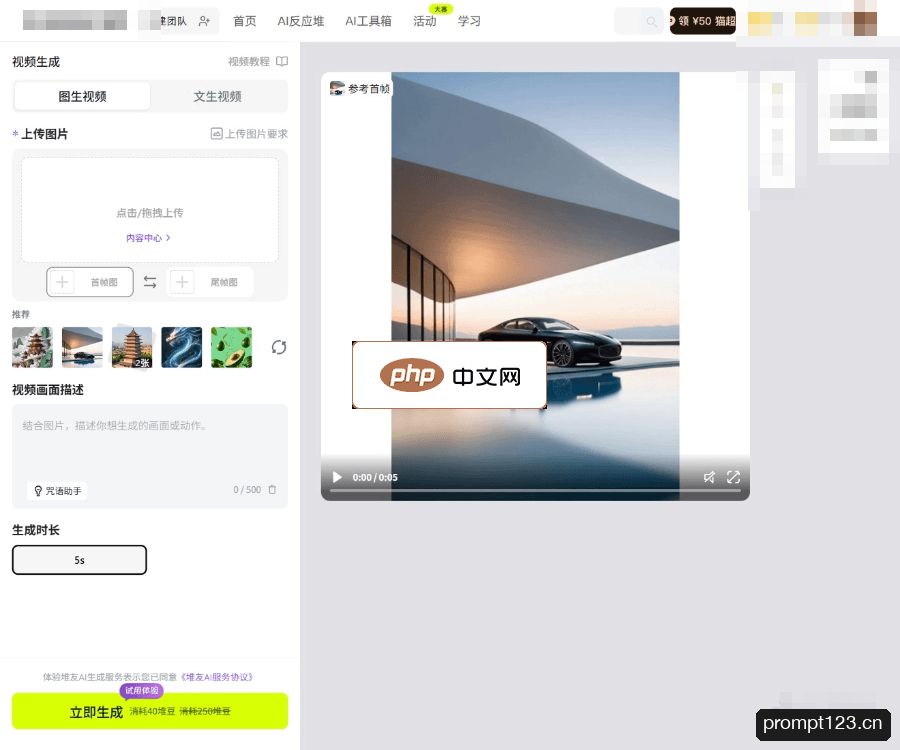The image size is (900, 750).
Task: Open the 咒语助手 prompt helper
Action: (x=57, y=491)
